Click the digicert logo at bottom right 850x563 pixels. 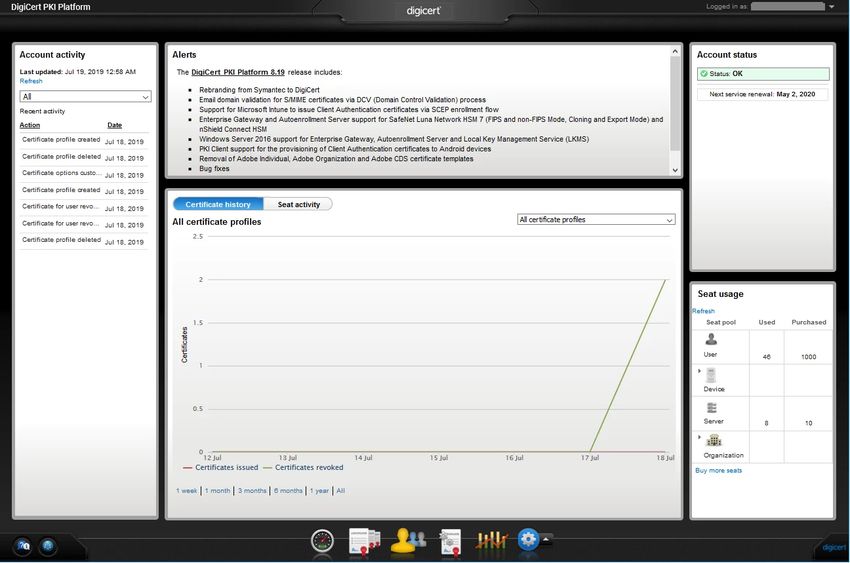pos(834,547)
